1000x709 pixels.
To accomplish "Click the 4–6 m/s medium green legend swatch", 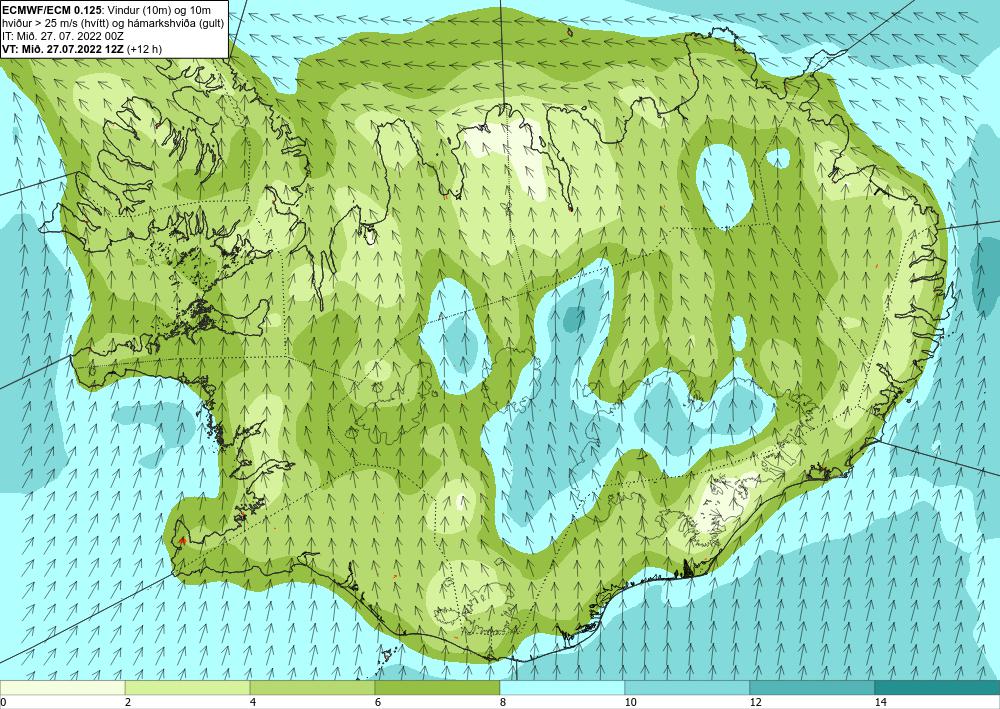I will coord(312,687).
